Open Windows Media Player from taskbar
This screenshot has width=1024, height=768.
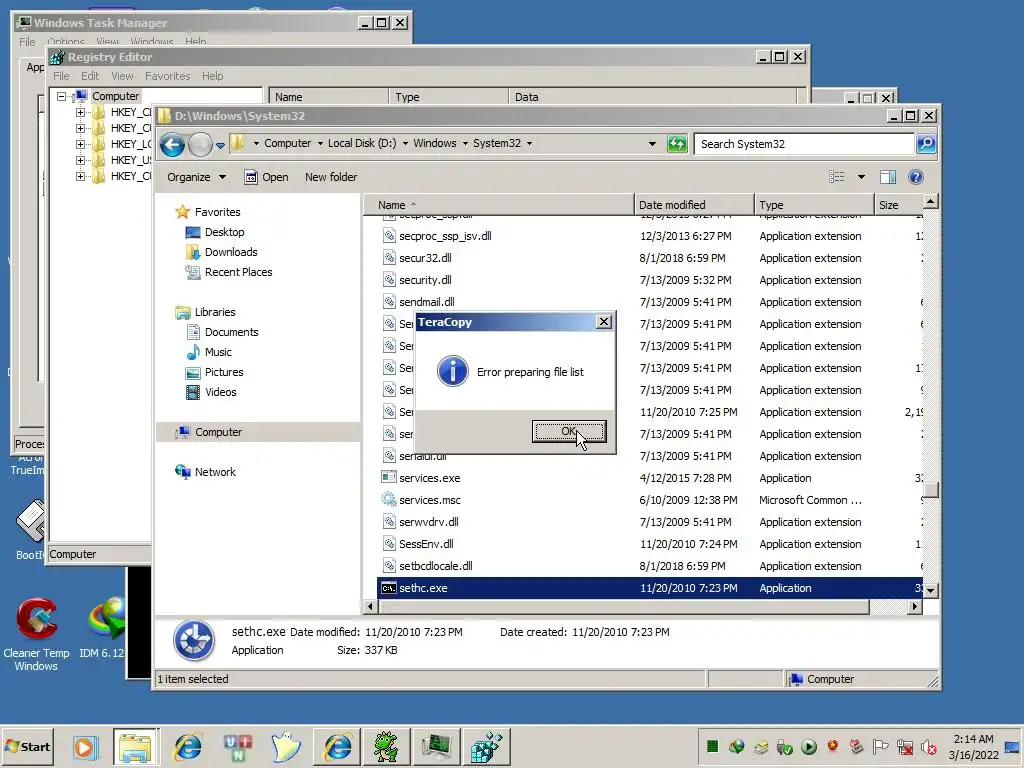click(x=84, y=746)
